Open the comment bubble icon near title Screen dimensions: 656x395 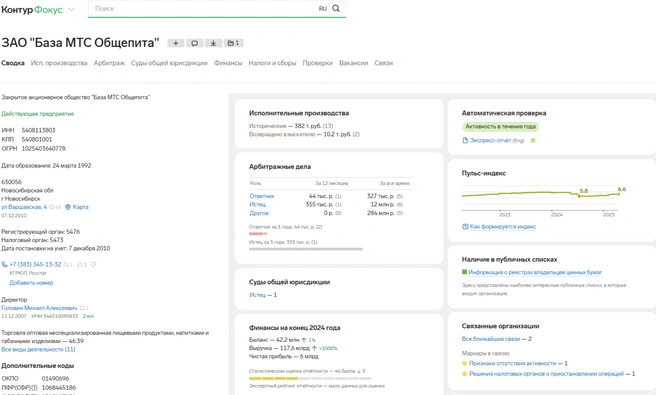(x=195, y=43)
